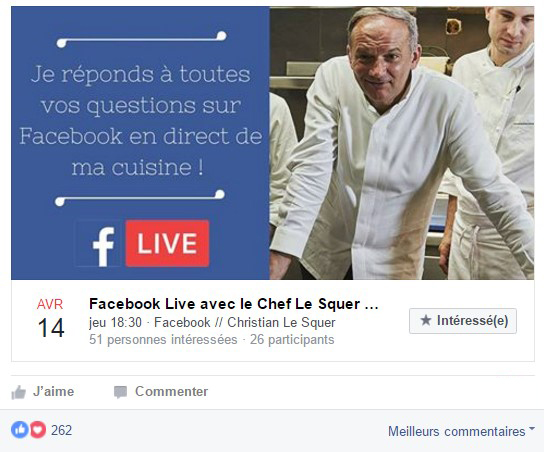The width and height of the screenshot is (544, 452).
Task: Click the blue promo text panel
Action: [x=140, y=143]
